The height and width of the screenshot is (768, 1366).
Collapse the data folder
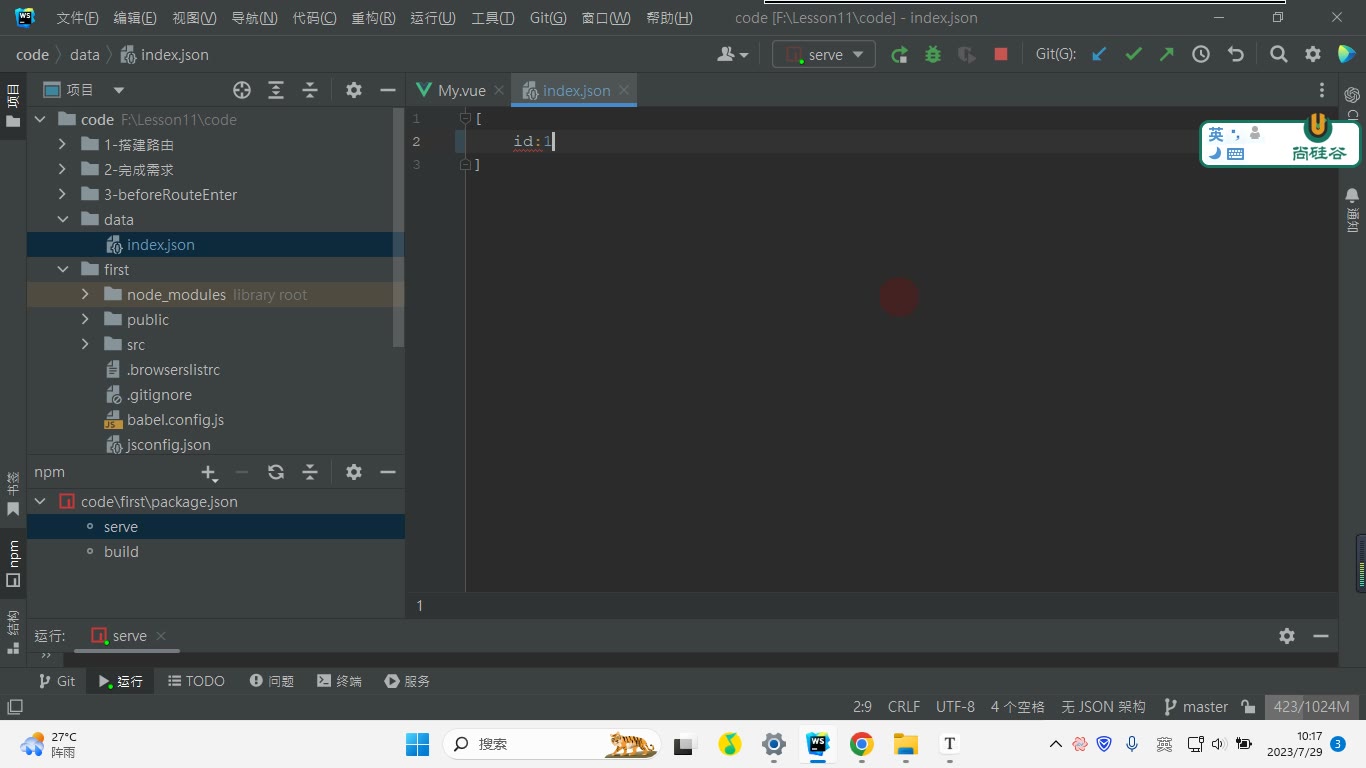pyautogui.click(x=63, y=220)
